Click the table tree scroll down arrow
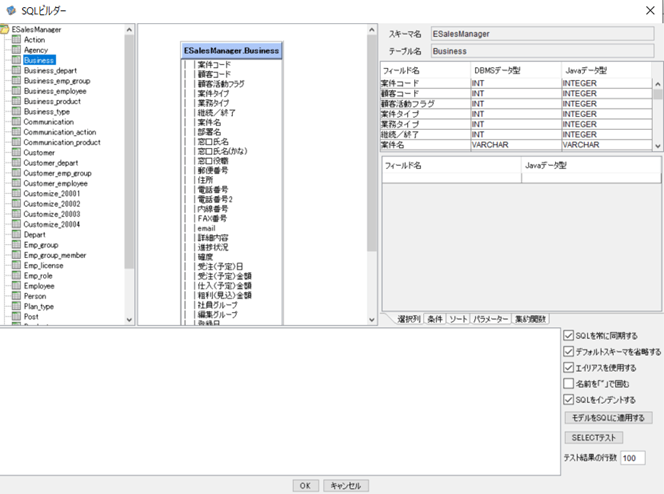664x494 pixels. pos(129,320)
